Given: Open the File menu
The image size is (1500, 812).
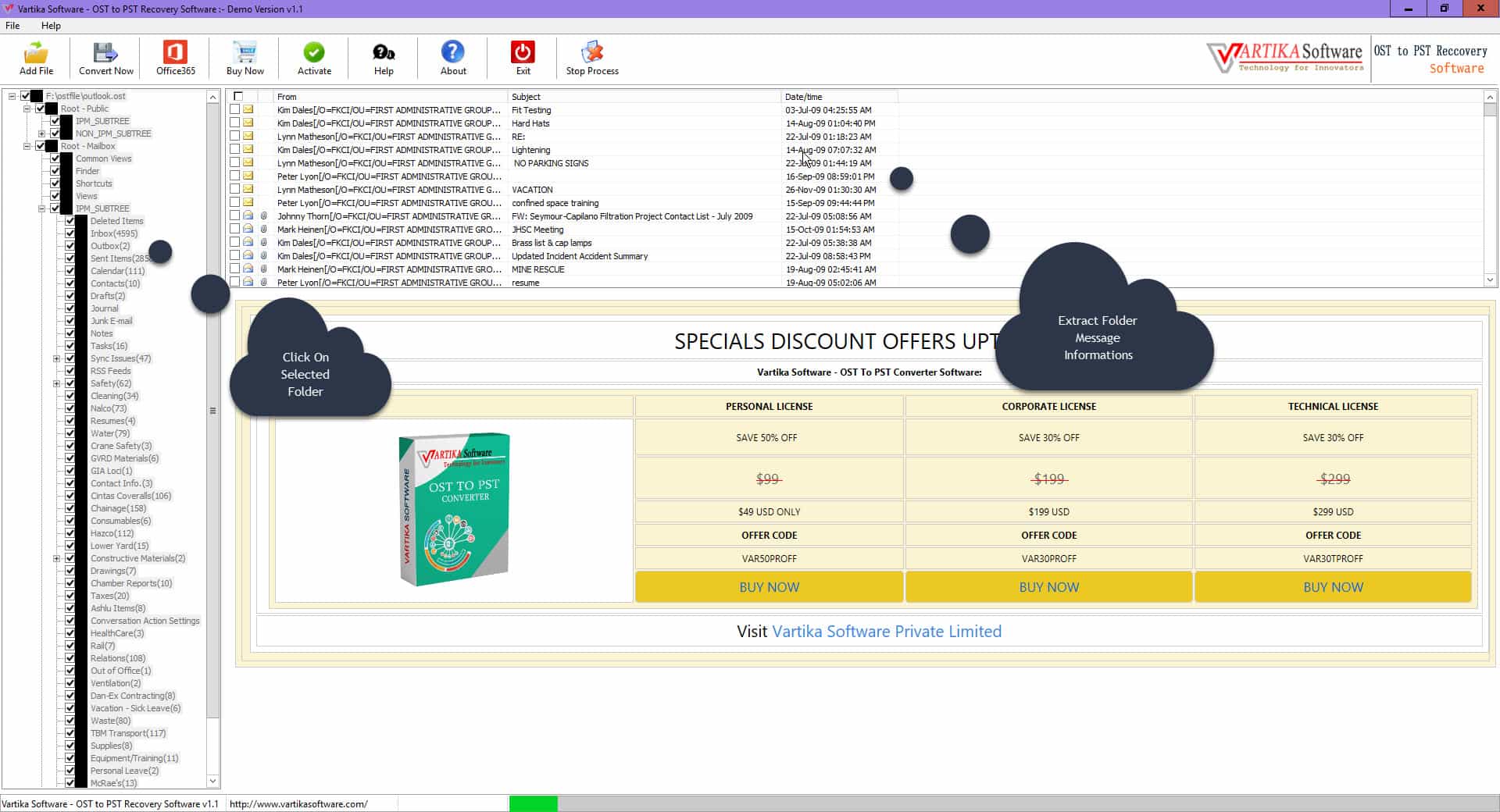Looking at the screenshot, I should pyautogui.click(x=12, y=26).
